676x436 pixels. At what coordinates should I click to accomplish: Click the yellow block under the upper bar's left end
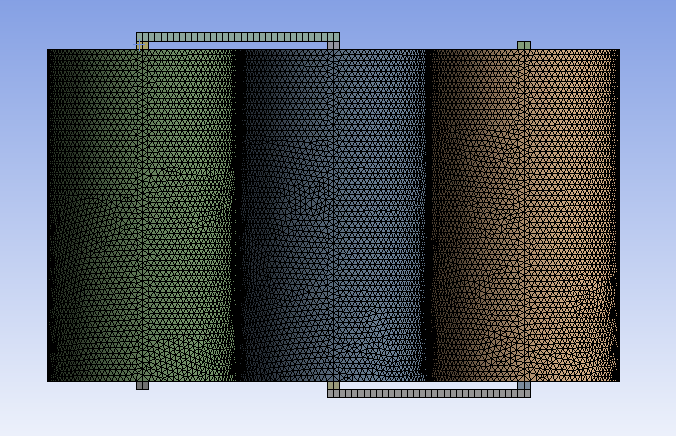(142, 45)
